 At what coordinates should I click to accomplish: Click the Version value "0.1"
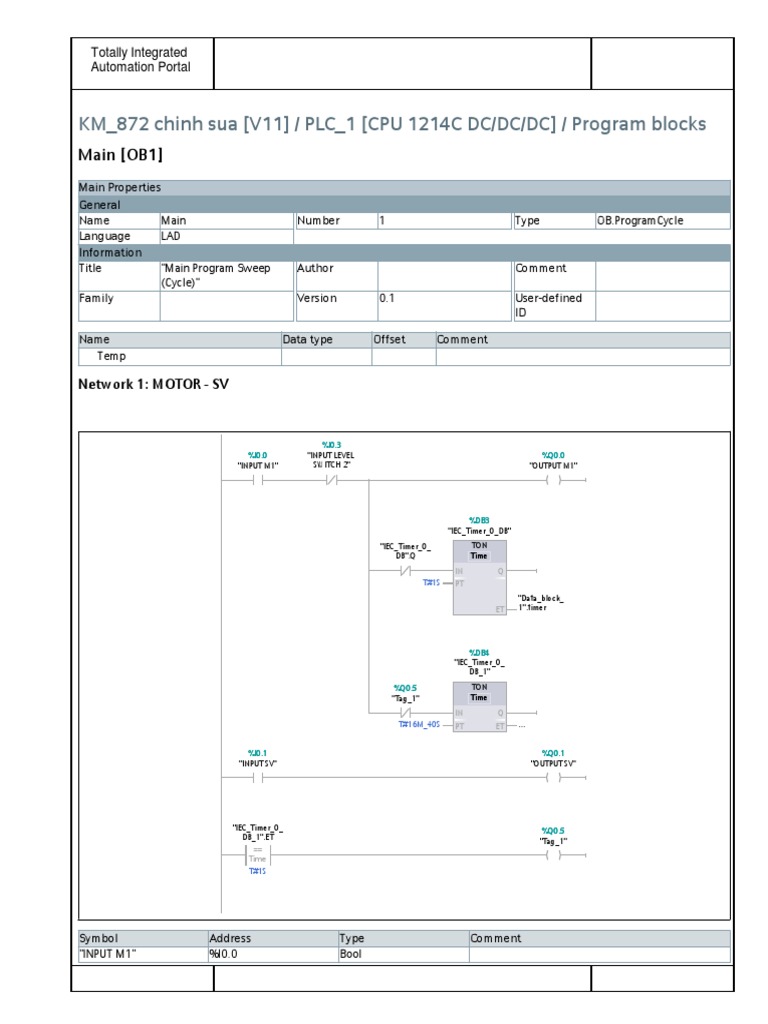[444, 306]
